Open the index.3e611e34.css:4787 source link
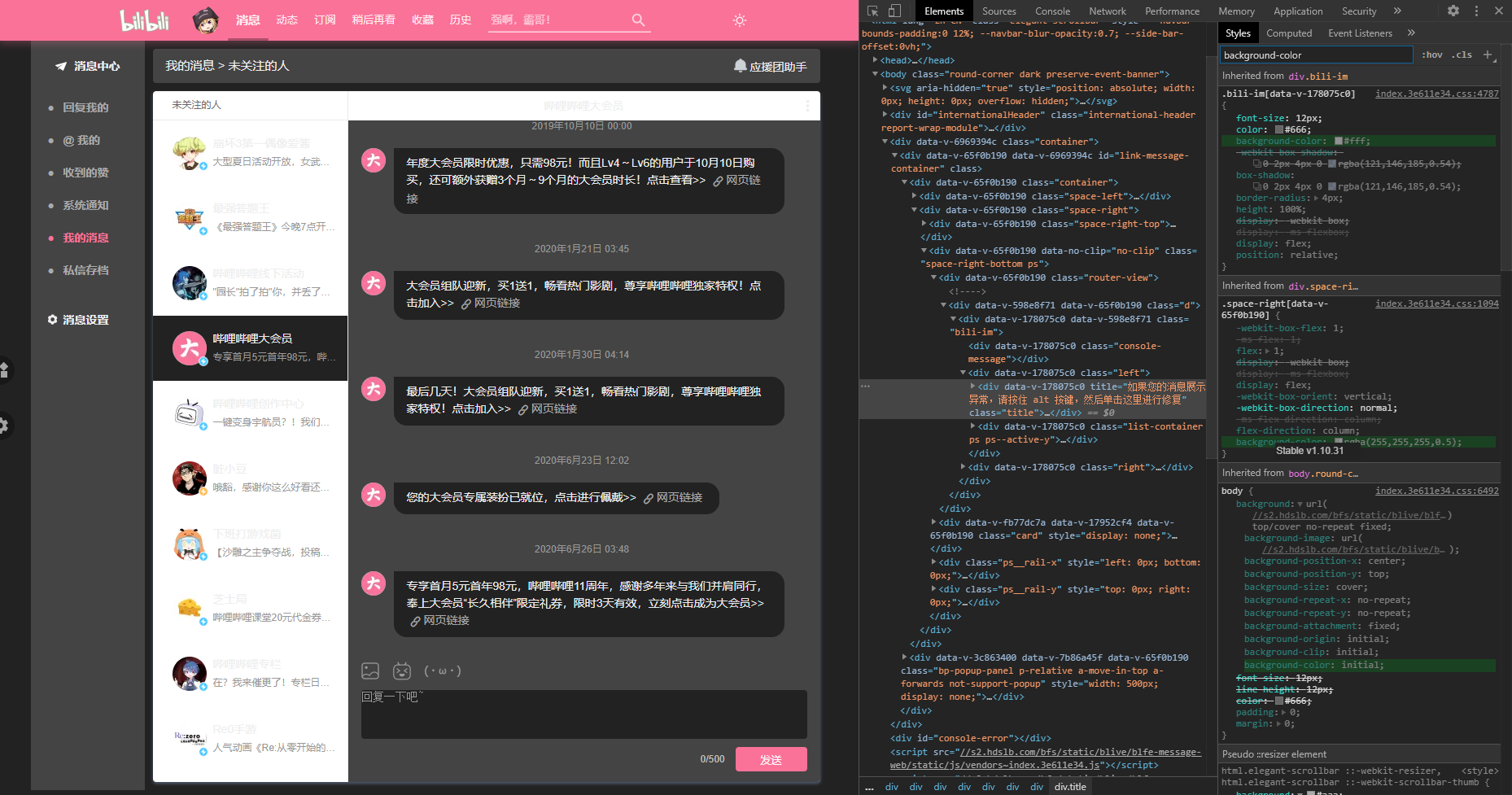1512x795 pixels. [x=1436, y=94]
